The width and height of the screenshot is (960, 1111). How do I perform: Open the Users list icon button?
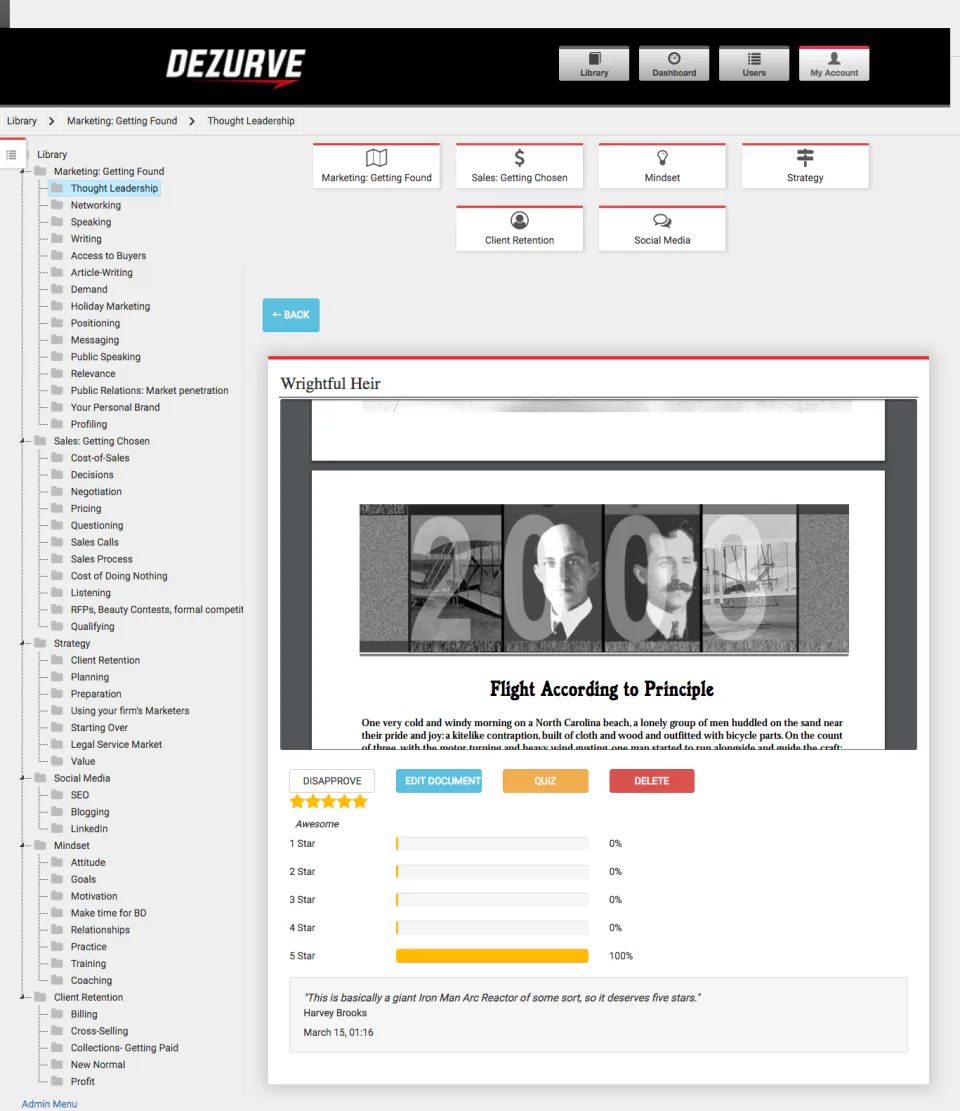point(754,64)
